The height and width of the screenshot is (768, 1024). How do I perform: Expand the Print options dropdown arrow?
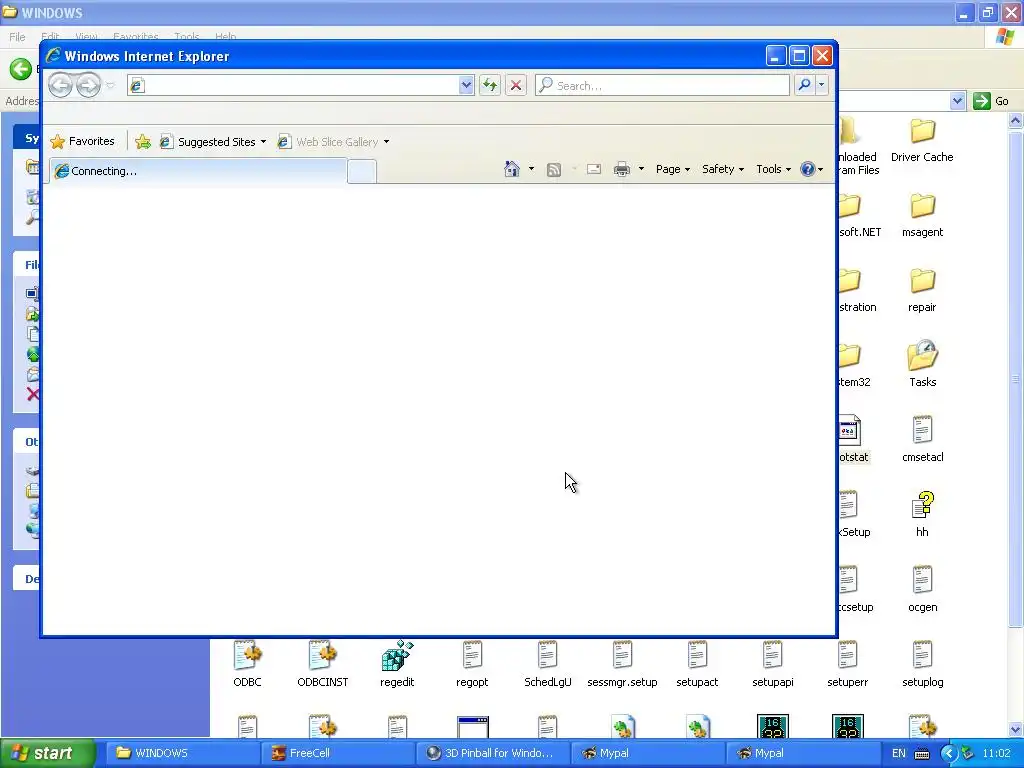641,169
